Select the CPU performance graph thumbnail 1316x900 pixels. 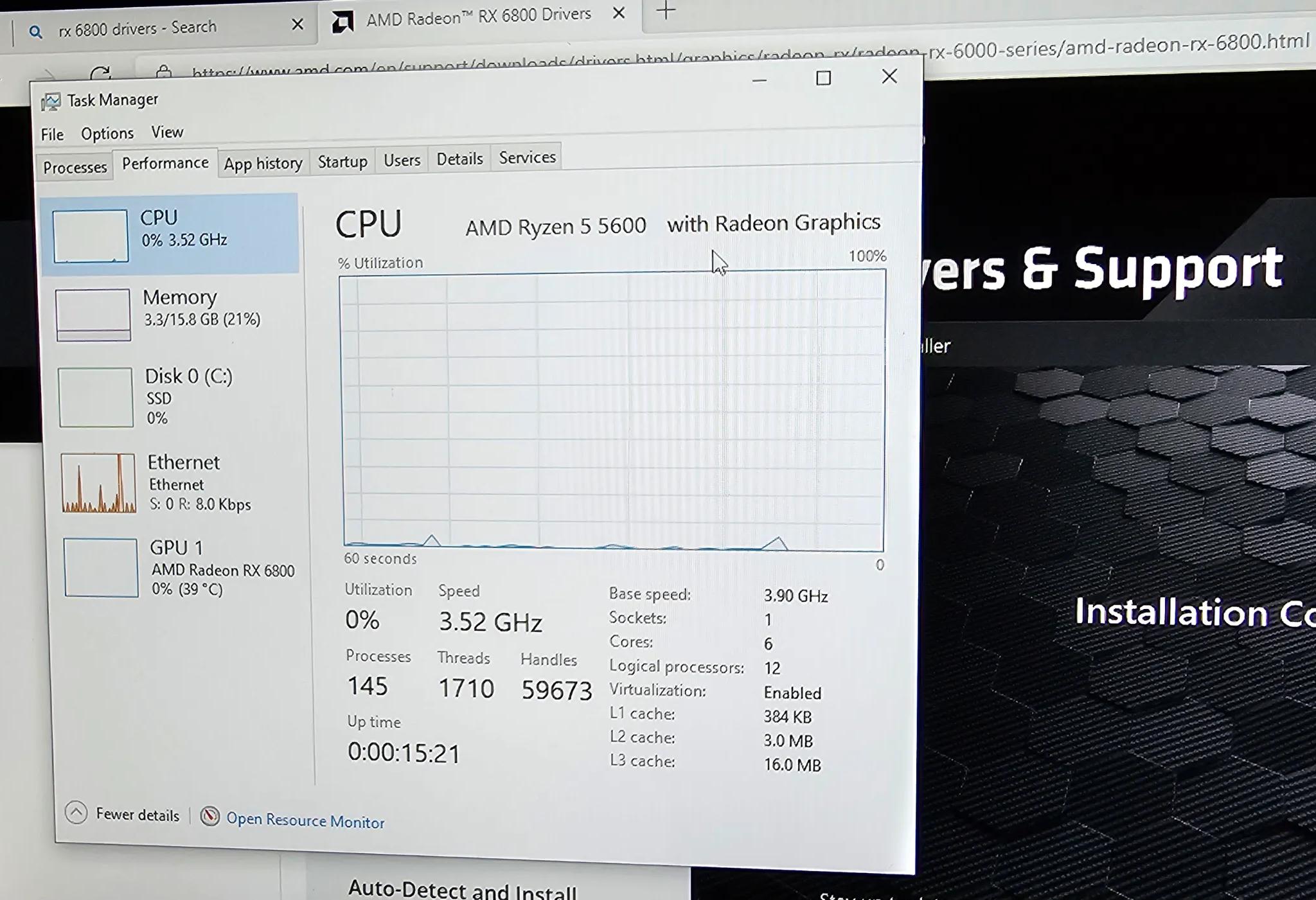[x=90, y=236]
